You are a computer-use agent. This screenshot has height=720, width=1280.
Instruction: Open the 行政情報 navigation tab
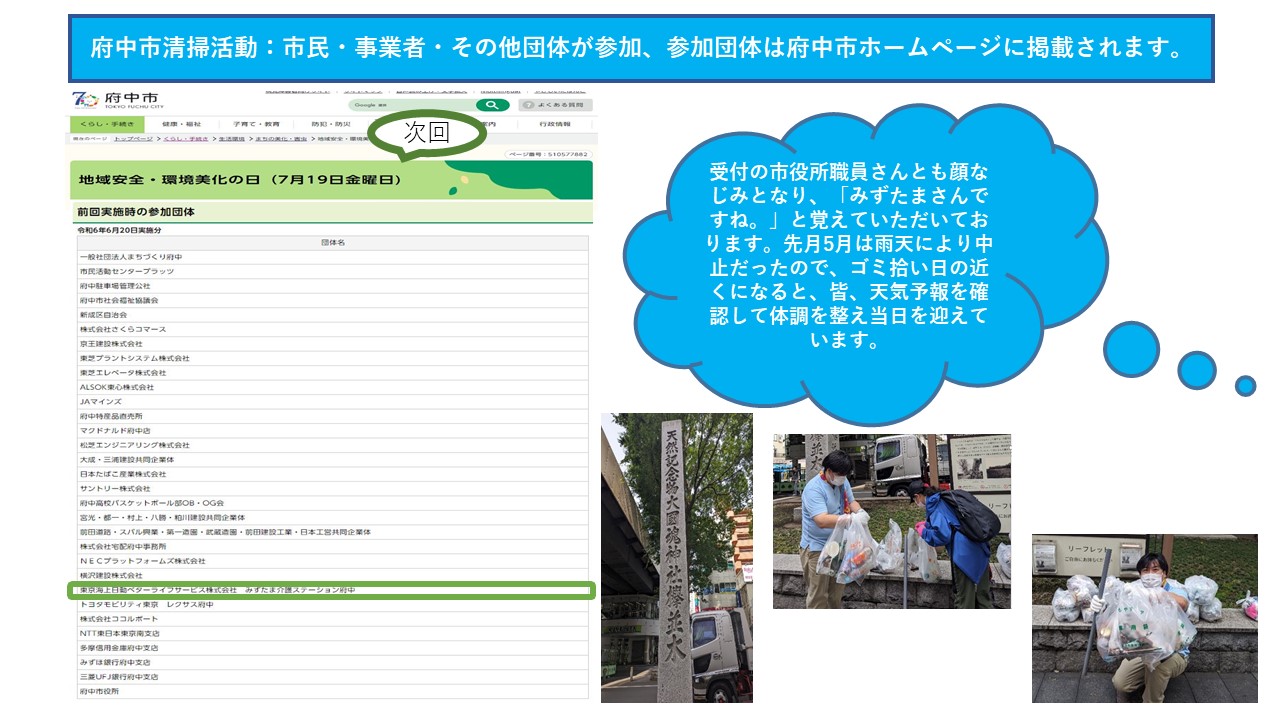(554, 124)
